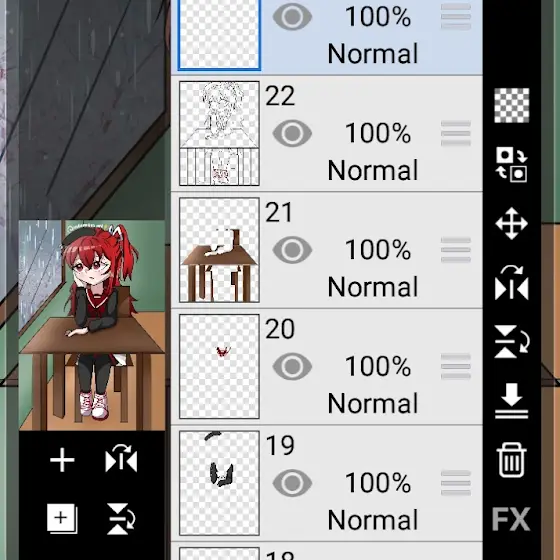Click the checkerboard transparency icon
The image size is (560, 560).
(x=511, y=105)
